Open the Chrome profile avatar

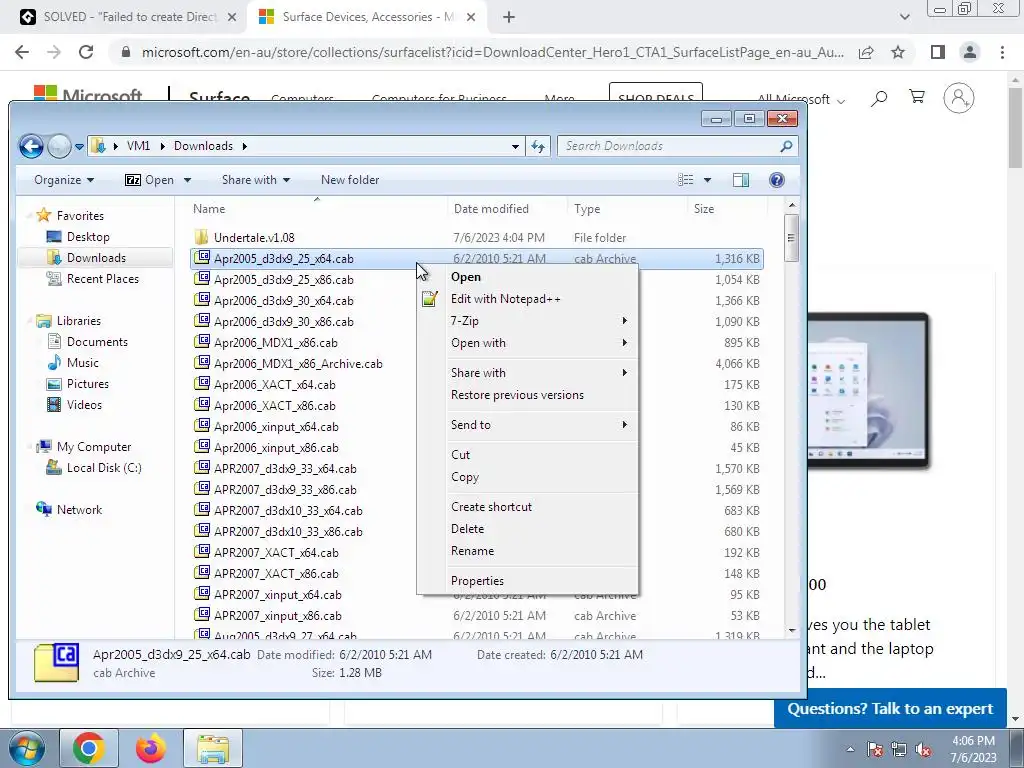pos(970,52)
